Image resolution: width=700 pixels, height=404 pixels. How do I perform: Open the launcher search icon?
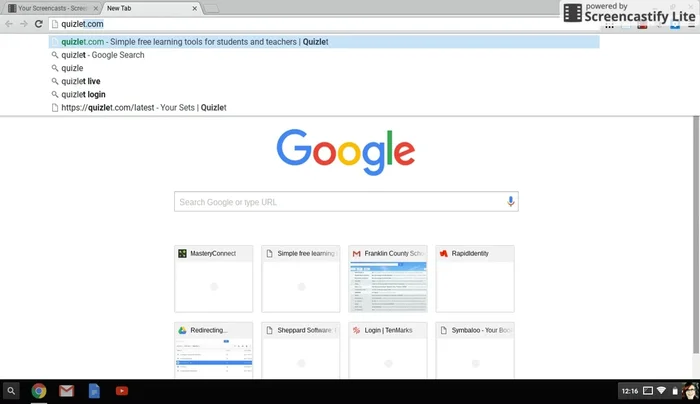(11, 391)
